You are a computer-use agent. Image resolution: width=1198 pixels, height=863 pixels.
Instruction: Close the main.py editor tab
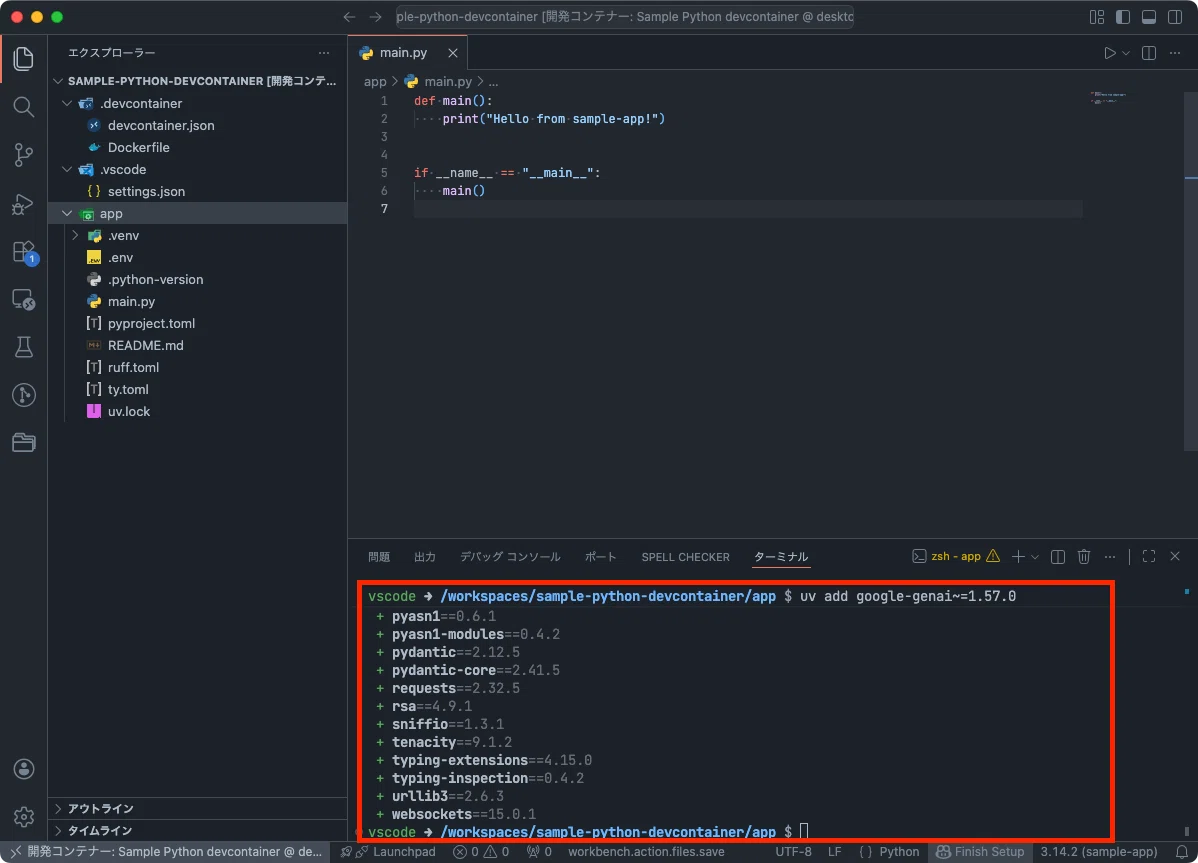(453, 53)
